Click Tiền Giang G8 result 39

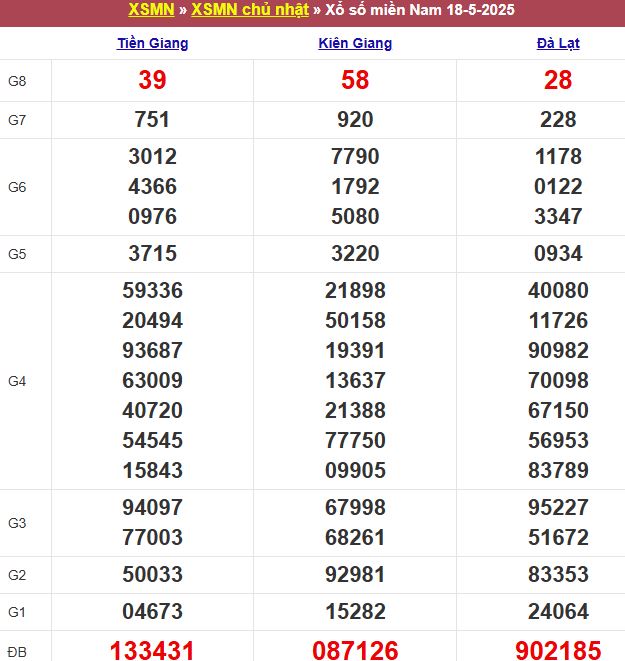coord(153,80)
